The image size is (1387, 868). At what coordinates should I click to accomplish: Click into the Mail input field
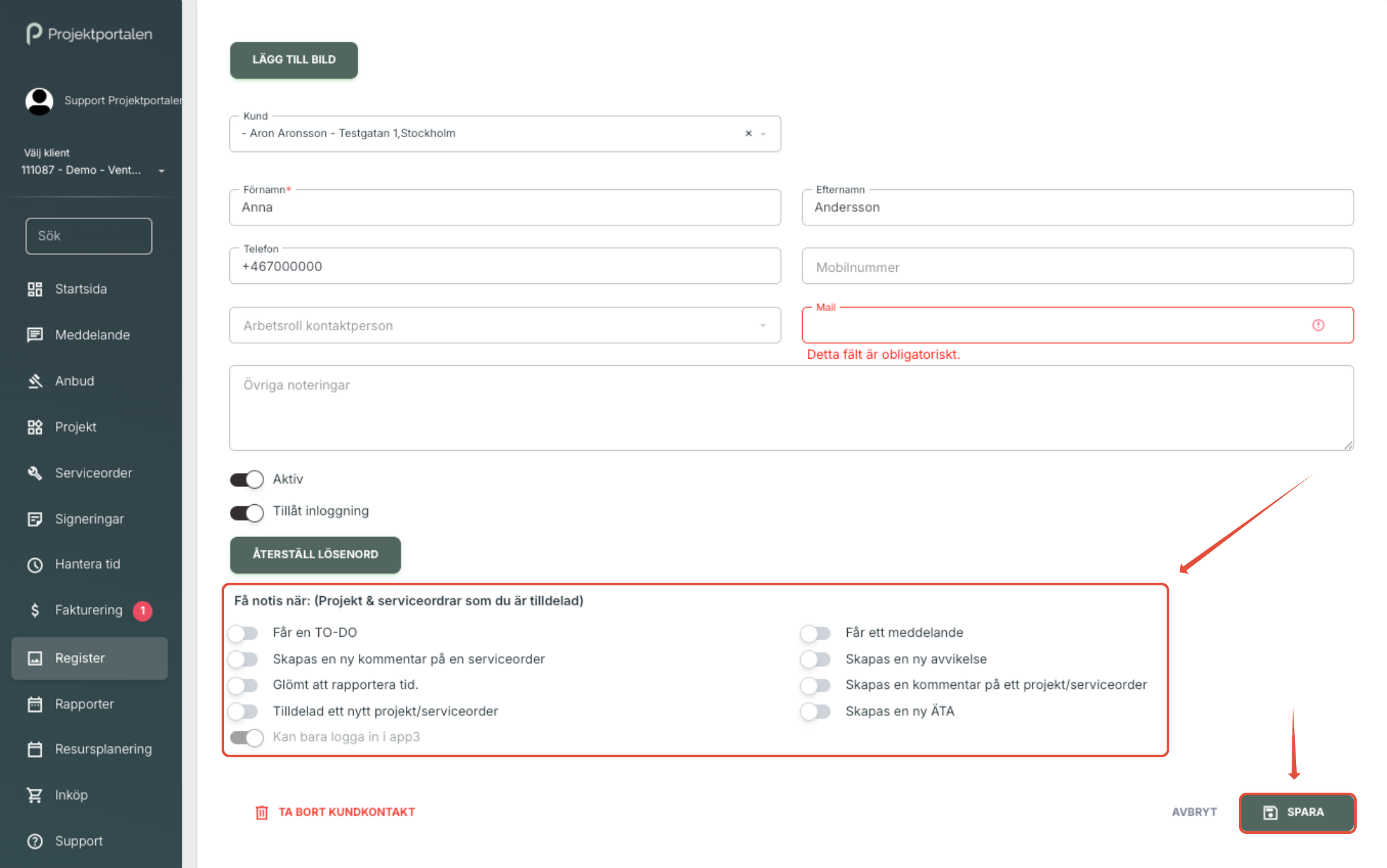point(1057,326)
